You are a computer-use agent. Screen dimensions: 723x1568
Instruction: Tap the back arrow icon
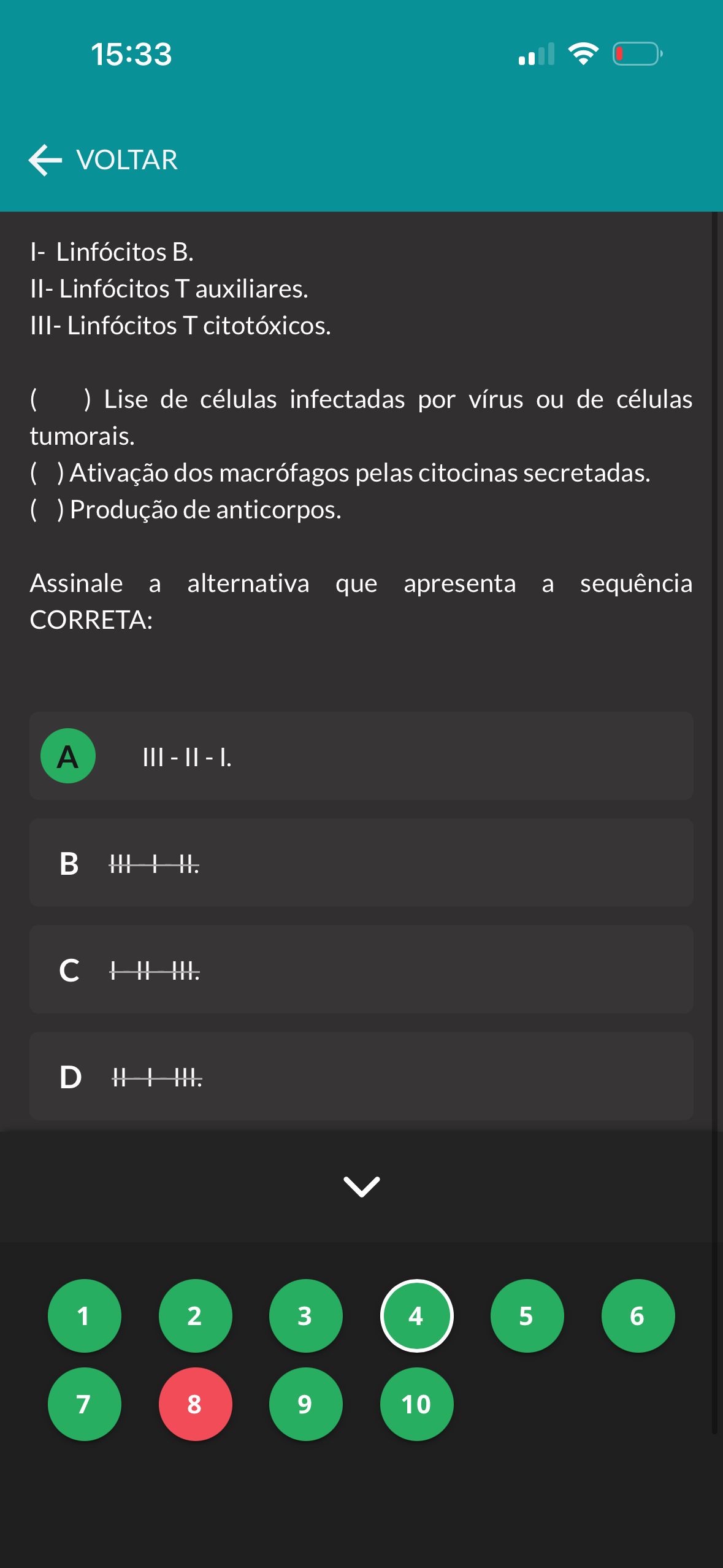click(x=45, y=160)
